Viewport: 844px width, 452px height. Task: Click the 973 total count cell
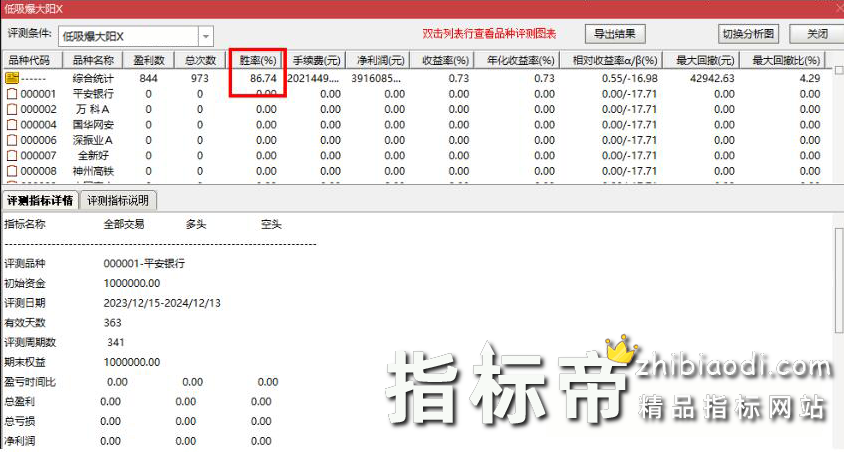point(200,78)
